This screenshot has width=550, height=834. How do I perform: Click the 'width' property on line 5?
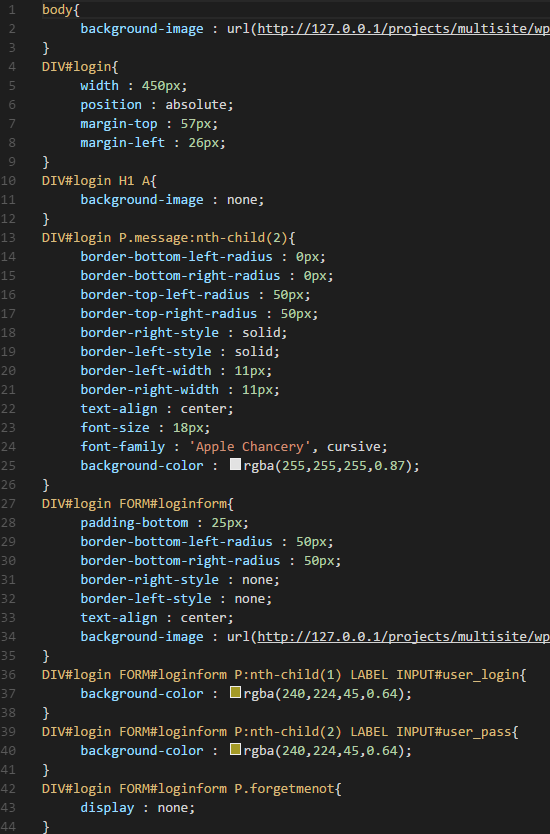coord(99,86)
